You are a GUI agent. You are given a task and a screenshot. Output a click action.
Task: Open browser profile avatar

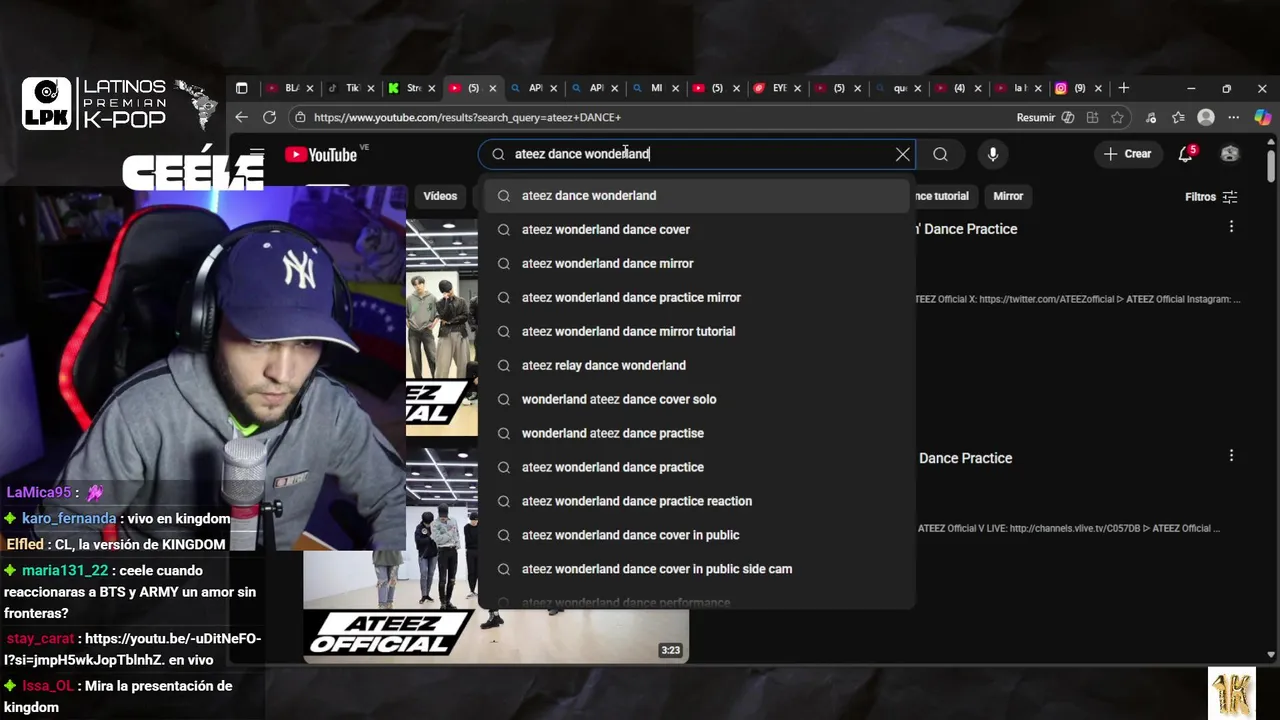tap(1206, 117)
